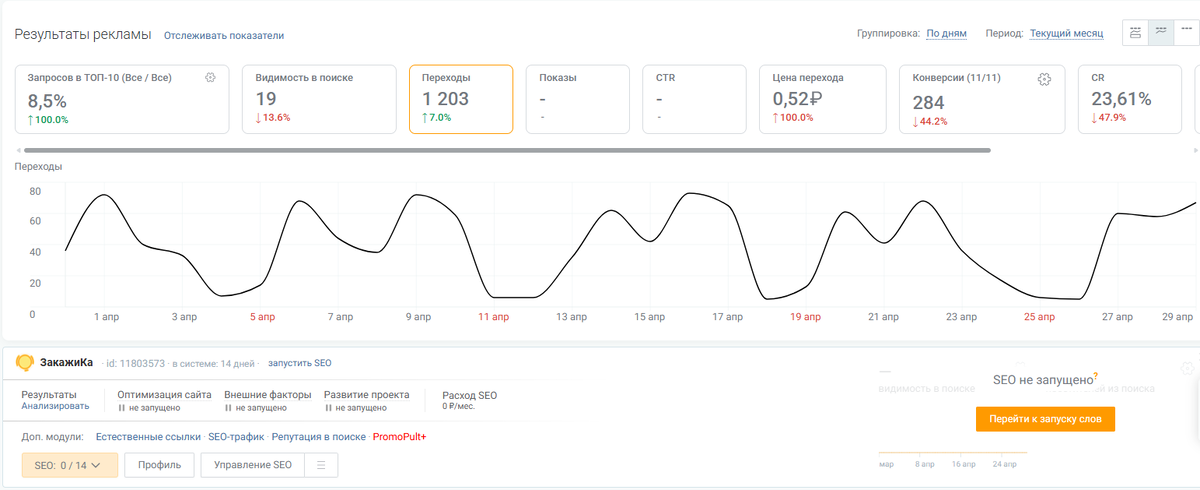Select the compact dashes view icon

point(1185,32)
